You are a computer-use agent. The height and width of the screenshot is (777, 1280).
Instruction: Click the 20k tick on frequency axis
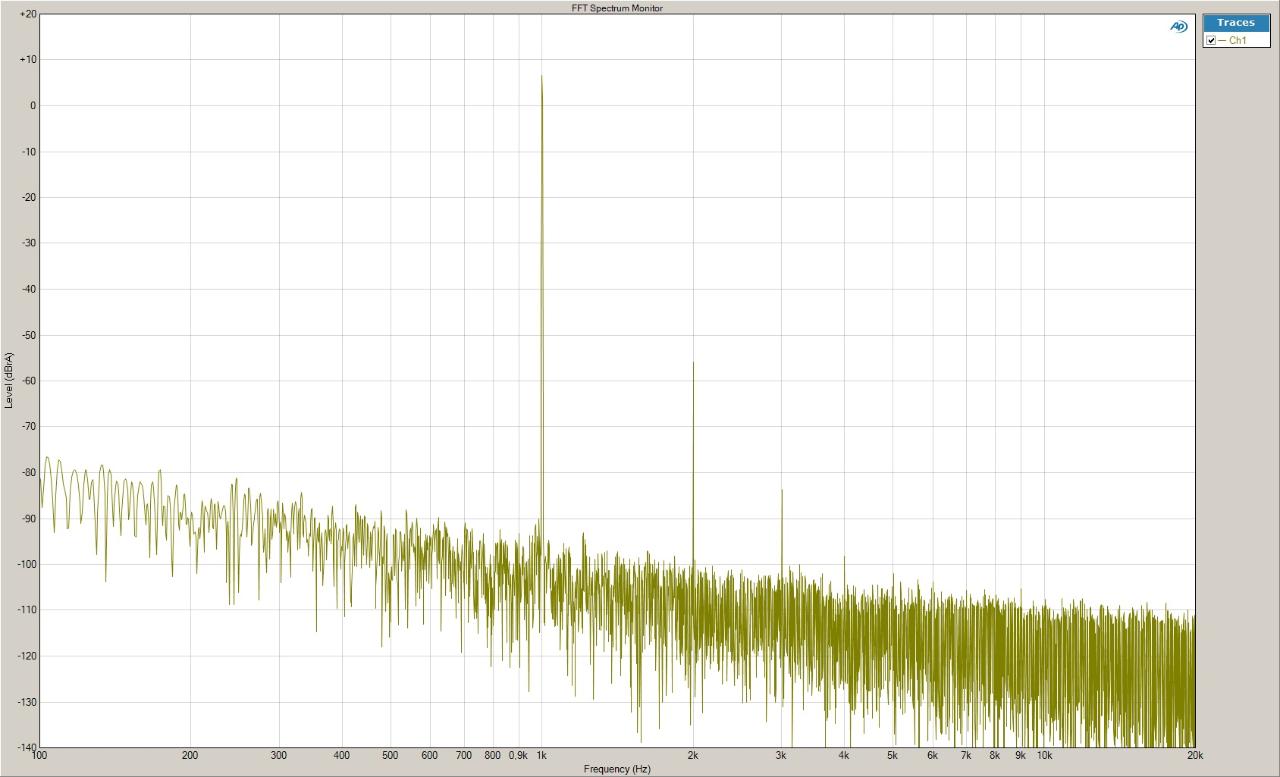[x=1194, y=756]
